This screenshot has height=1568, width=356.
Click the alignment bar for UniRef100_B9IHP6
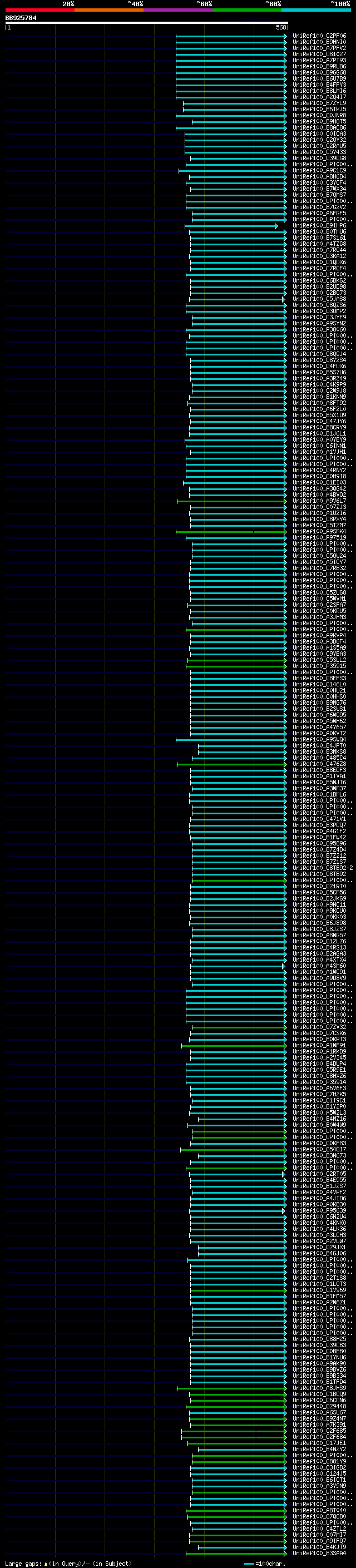click(x=231, y=226)
